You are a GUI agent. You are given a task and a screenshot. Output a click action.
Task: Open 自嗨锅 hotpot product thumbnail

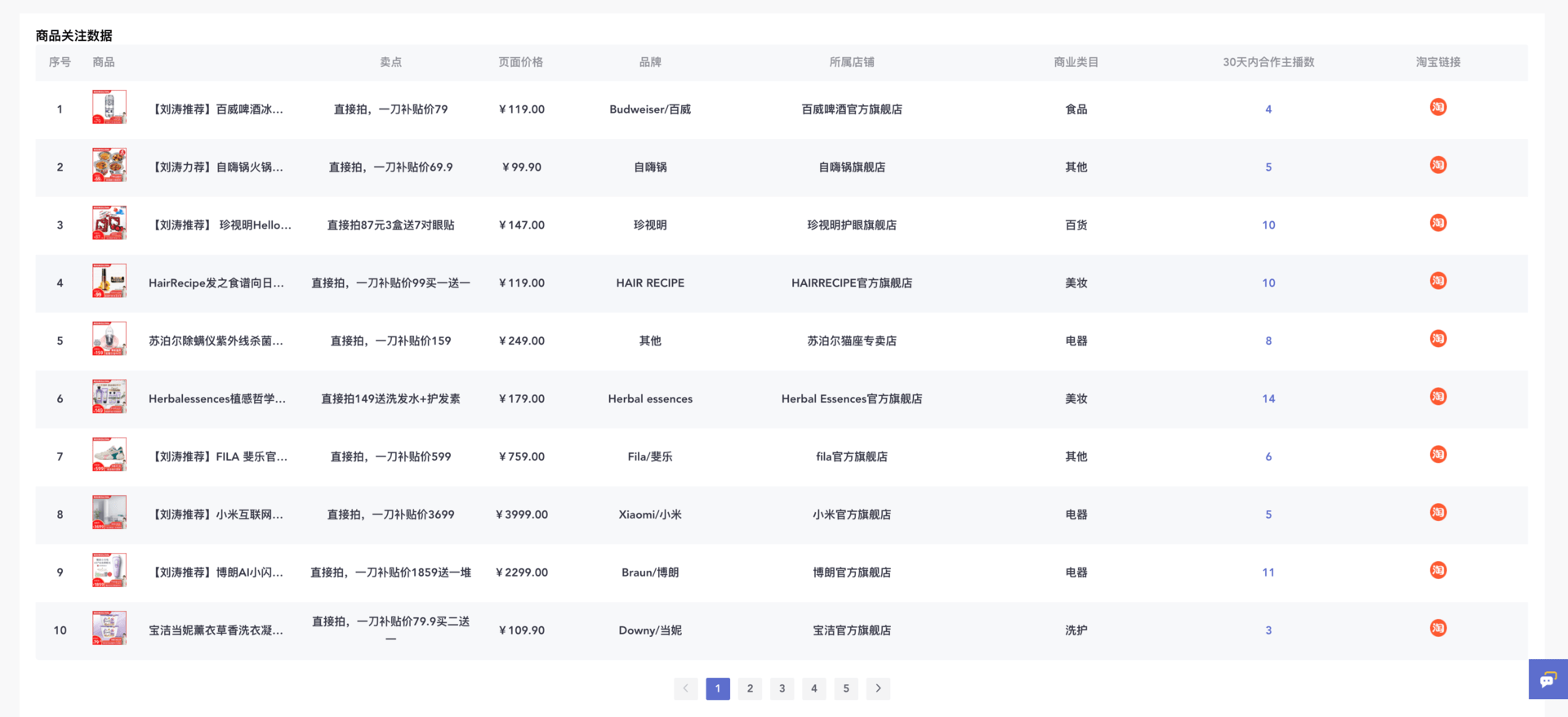(109, 165)
